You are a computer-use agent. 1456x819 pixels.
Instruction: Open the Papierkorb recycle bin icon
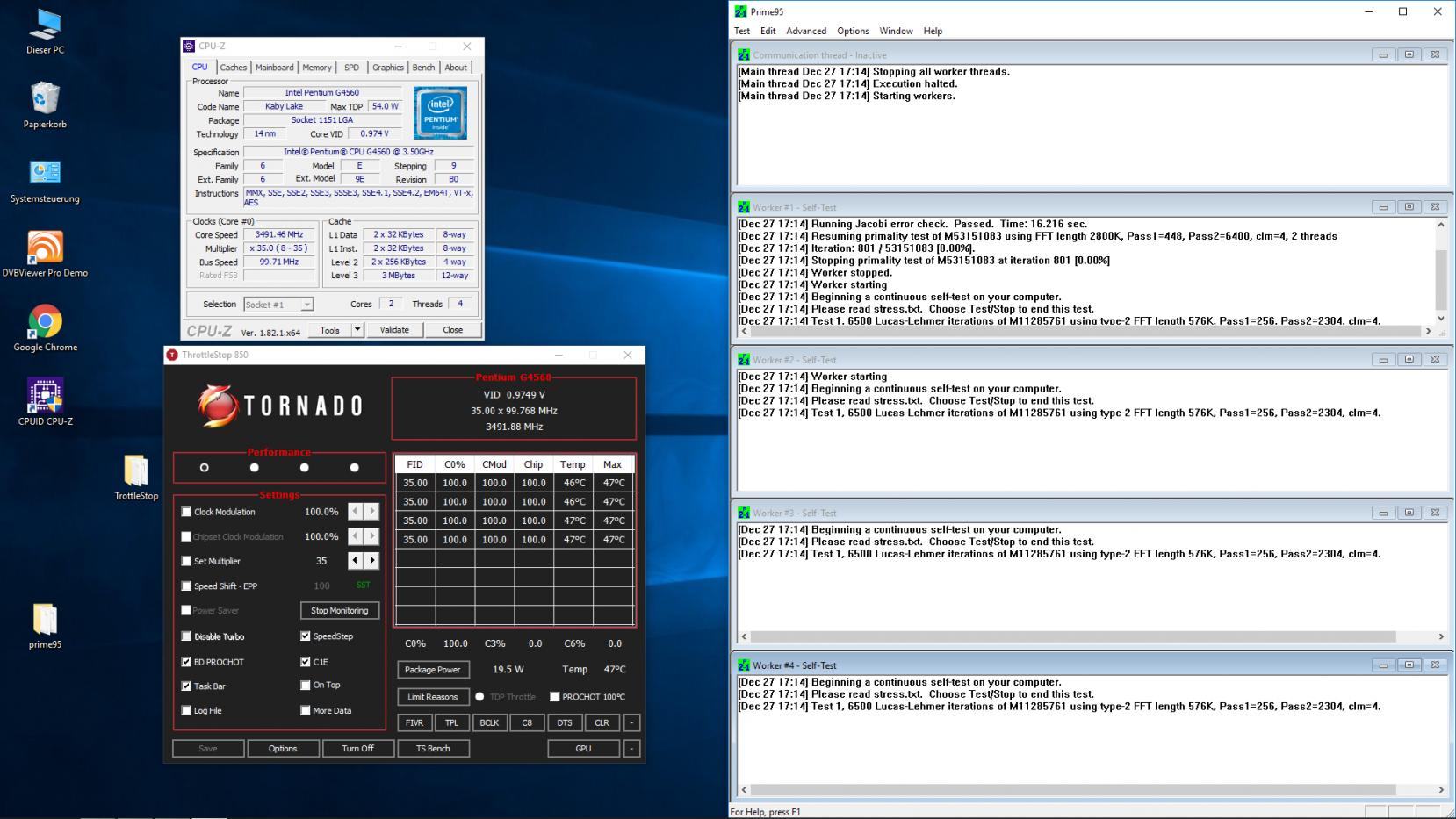point(45,99)
